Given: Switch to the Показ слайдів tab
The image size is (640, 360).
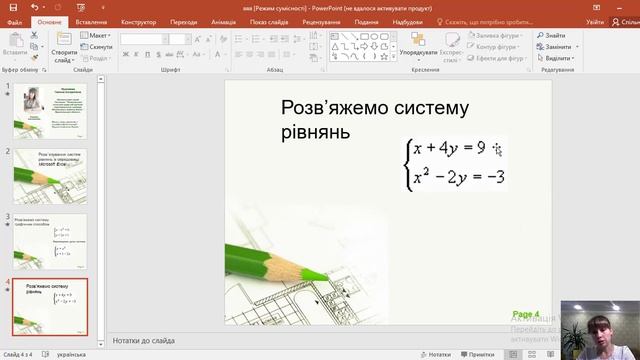Looking at the screenshot, I should coord(269,22).
